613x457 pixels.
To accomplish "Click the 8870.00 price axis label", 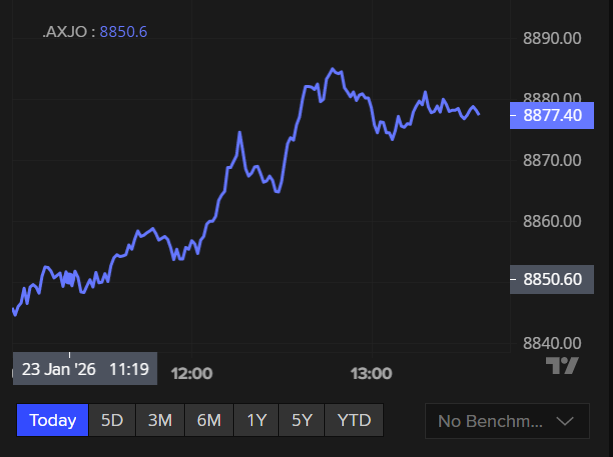I will (x=552, y=159).
